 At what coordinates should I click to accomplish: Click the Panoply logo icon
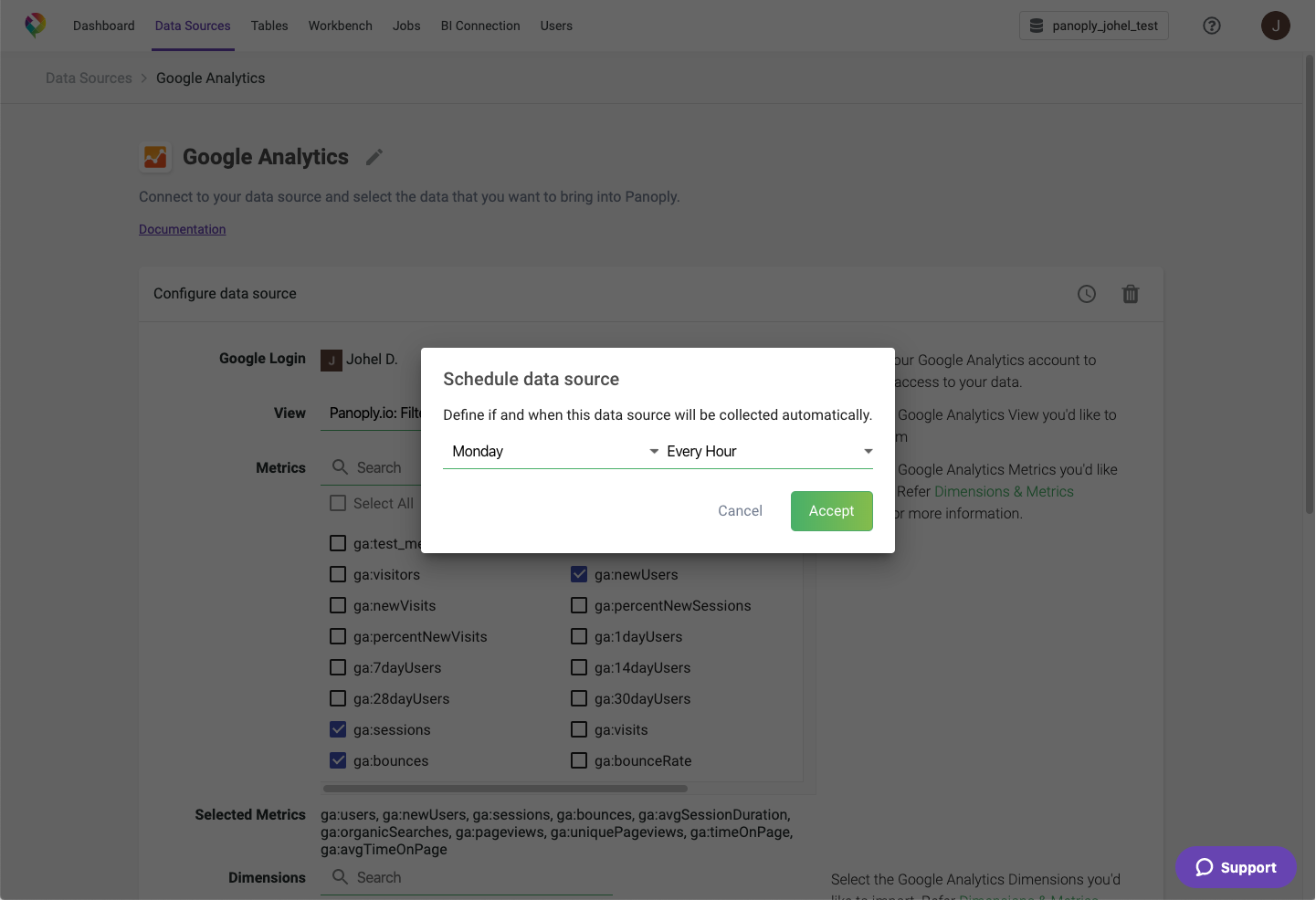tap(35, 25)
